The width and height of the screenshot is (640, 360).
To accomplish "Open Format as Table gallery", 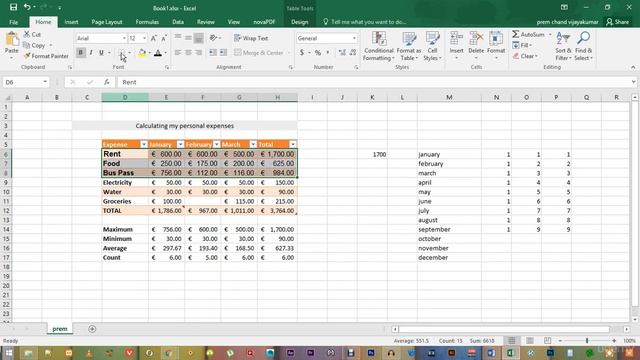I will tap(409, 46).
